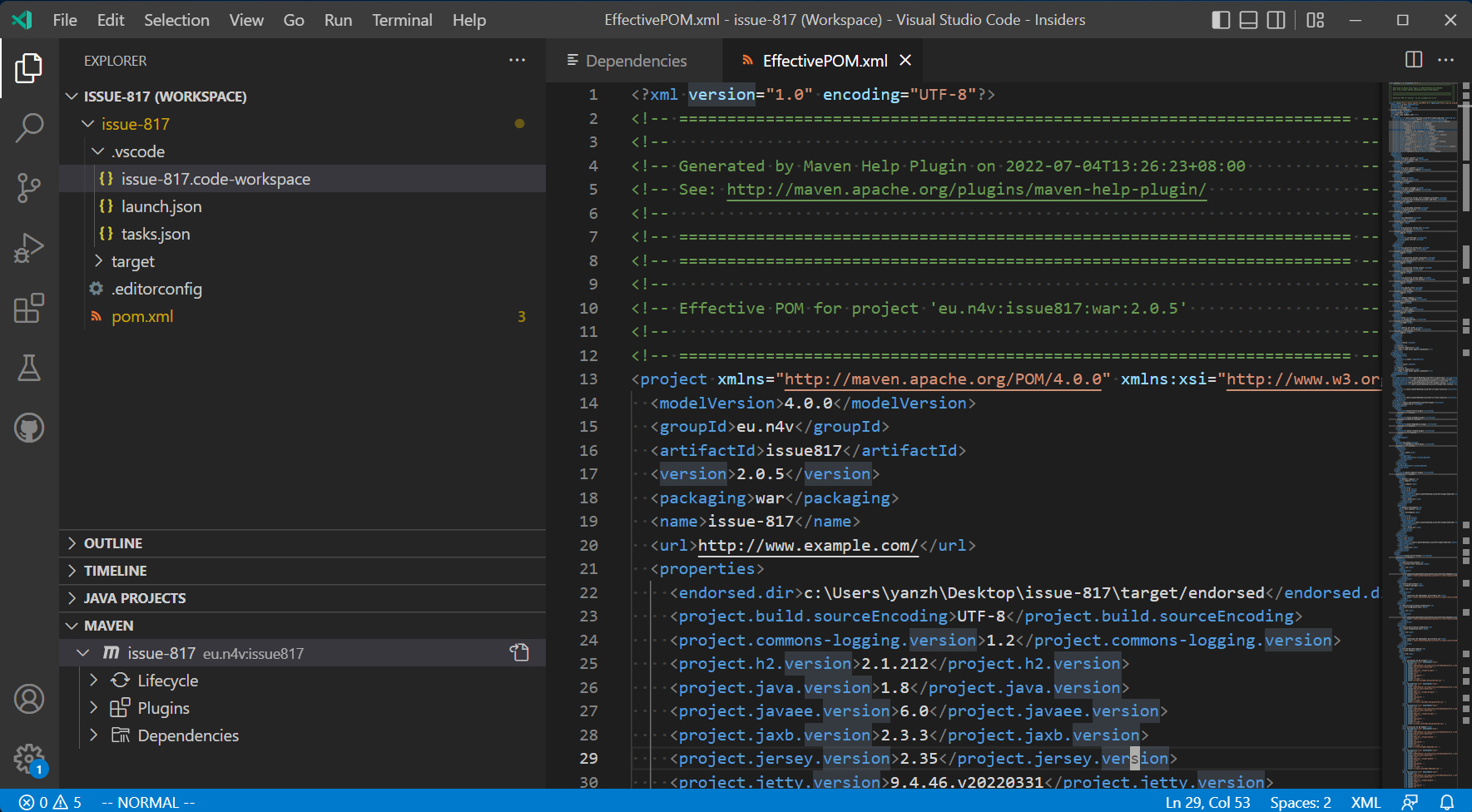This screenshot has height=812, width=1472.
Task: Select pom.xml in the Explorer
Action: pyautogui.click(x=142, y=316)
